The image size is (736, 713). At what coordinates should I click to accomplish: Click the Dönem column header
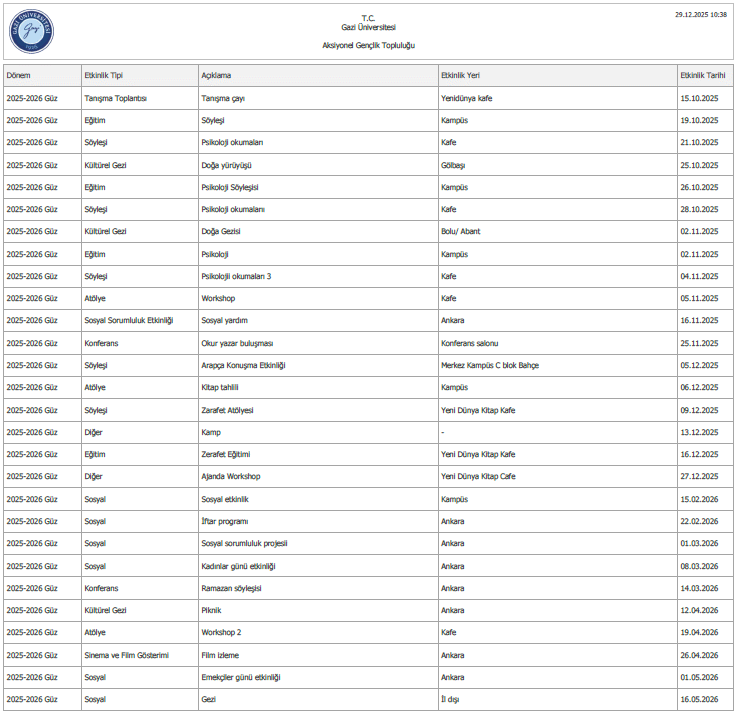click(x=19, y=76)
